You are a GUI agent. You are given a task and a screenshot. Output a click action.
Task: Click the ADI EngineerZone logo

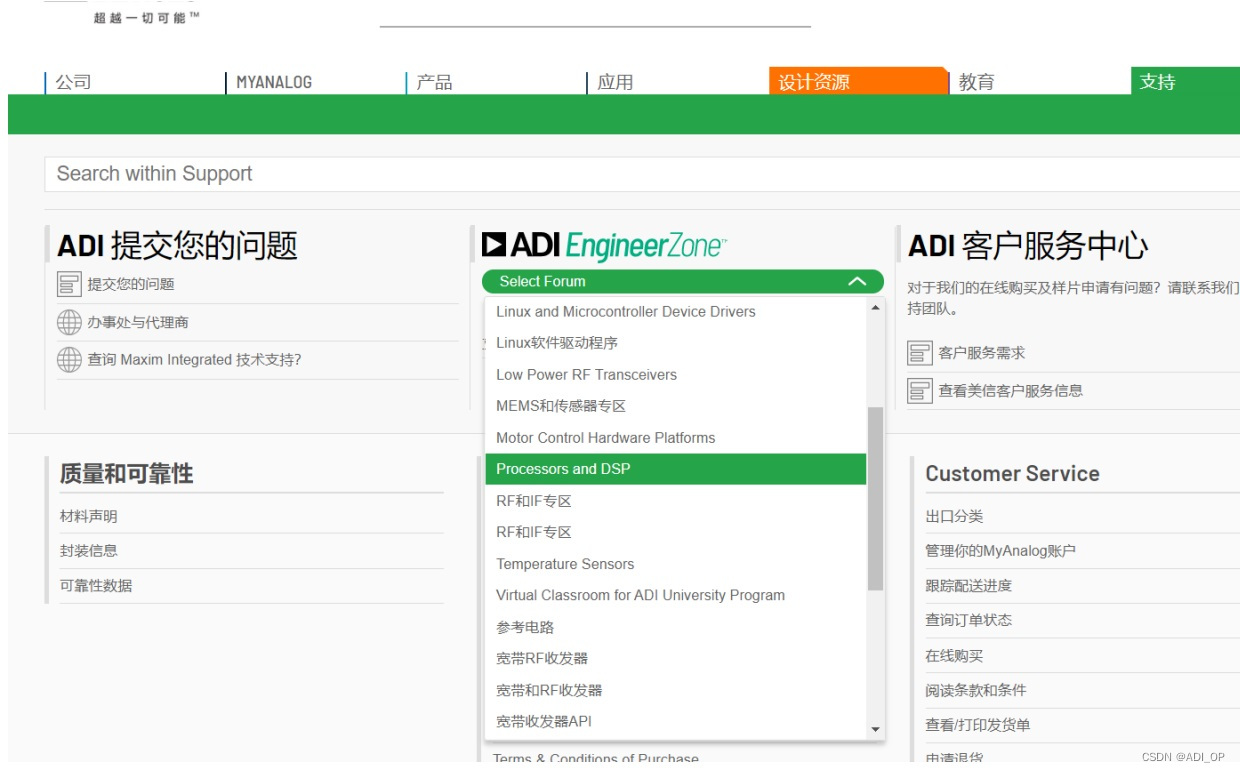tap(604, 245)
